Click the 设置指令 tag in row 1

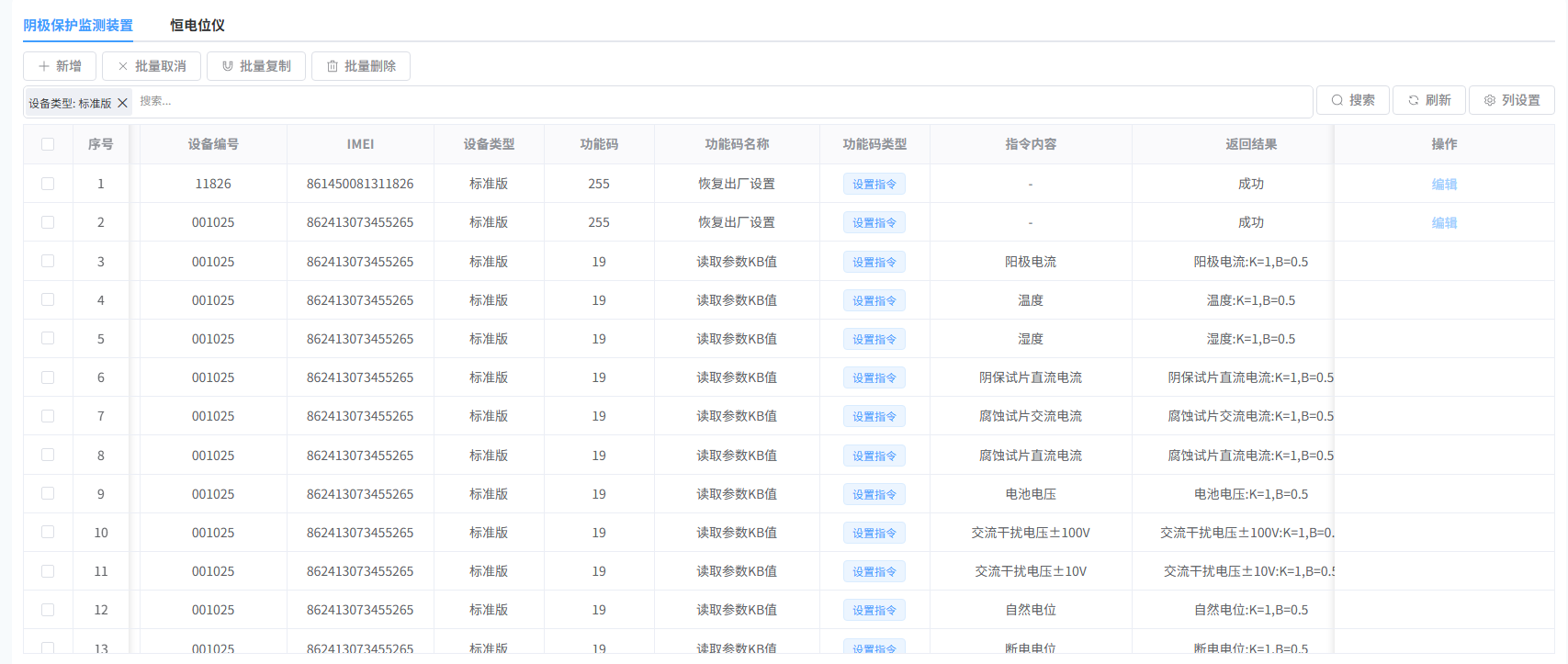coord(874,184)
